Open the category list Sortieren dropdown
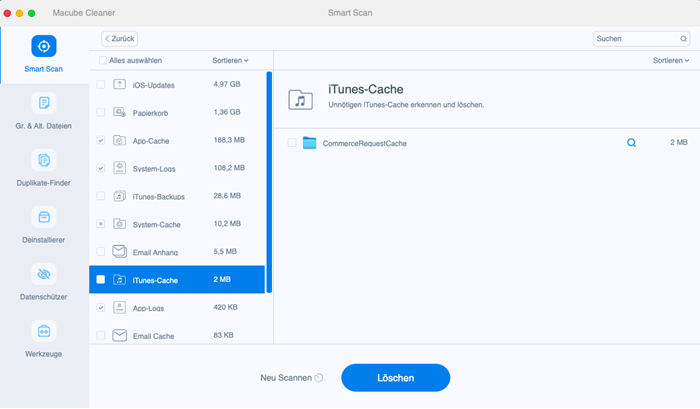Viewport: 700px width, 409px height. click(230, 60)
